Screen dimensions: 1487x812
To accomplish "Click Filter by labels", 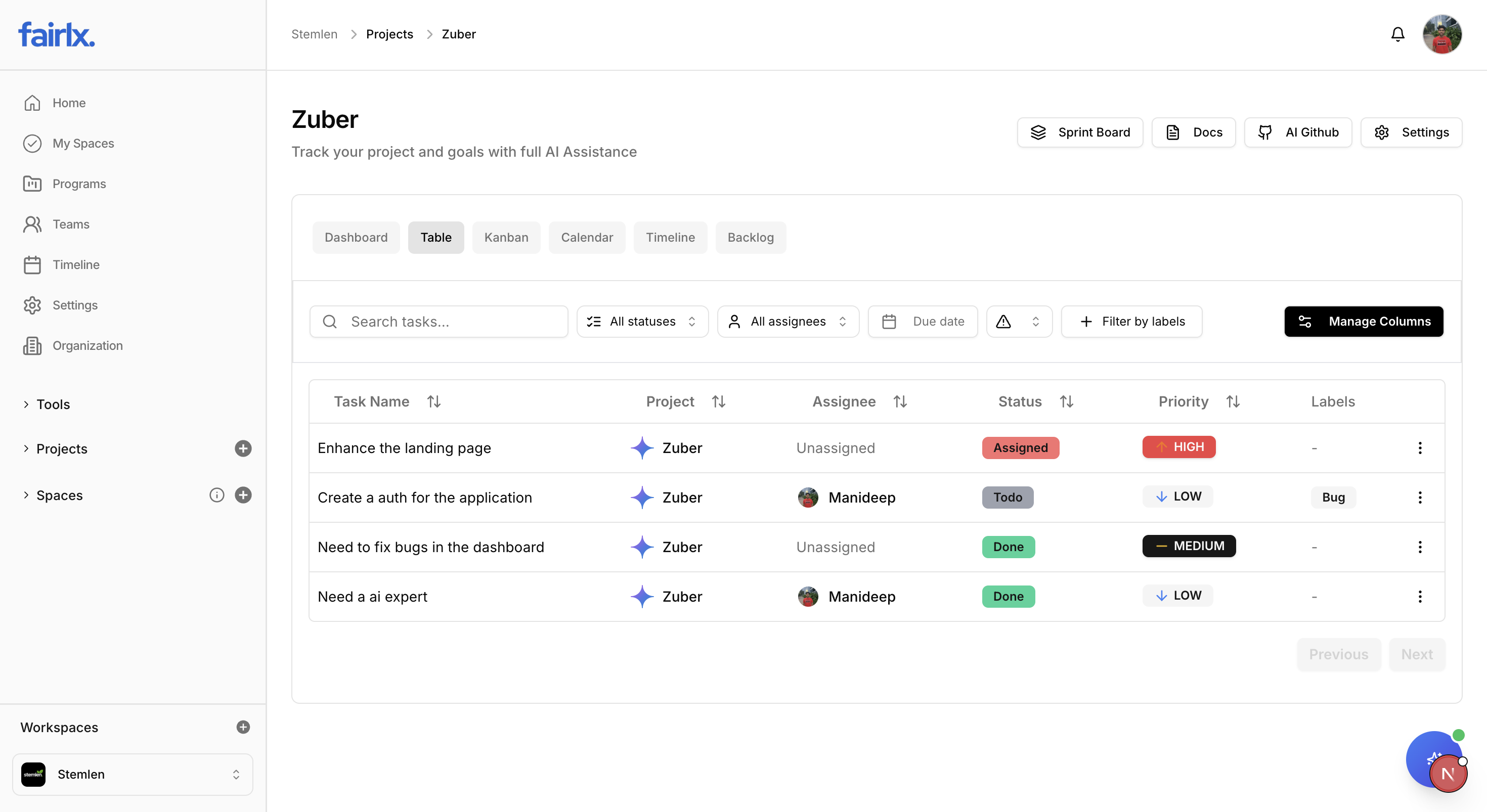I will tap(1131, 322).
